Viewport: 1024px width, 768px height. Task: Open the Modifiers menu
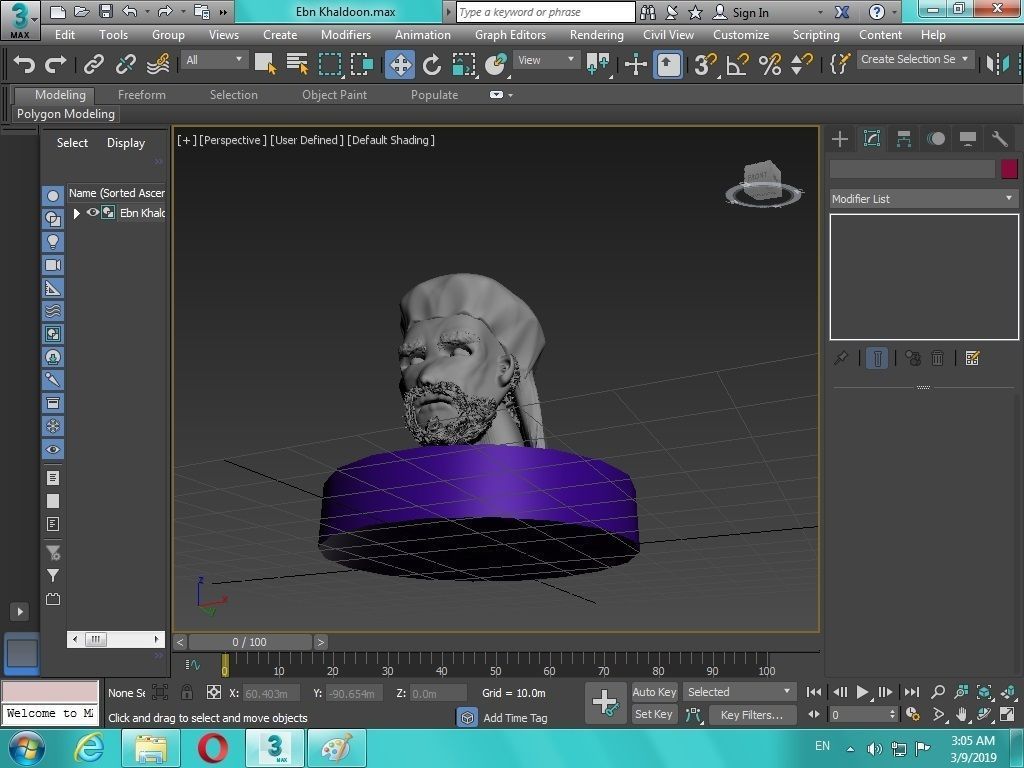[345, 35]
